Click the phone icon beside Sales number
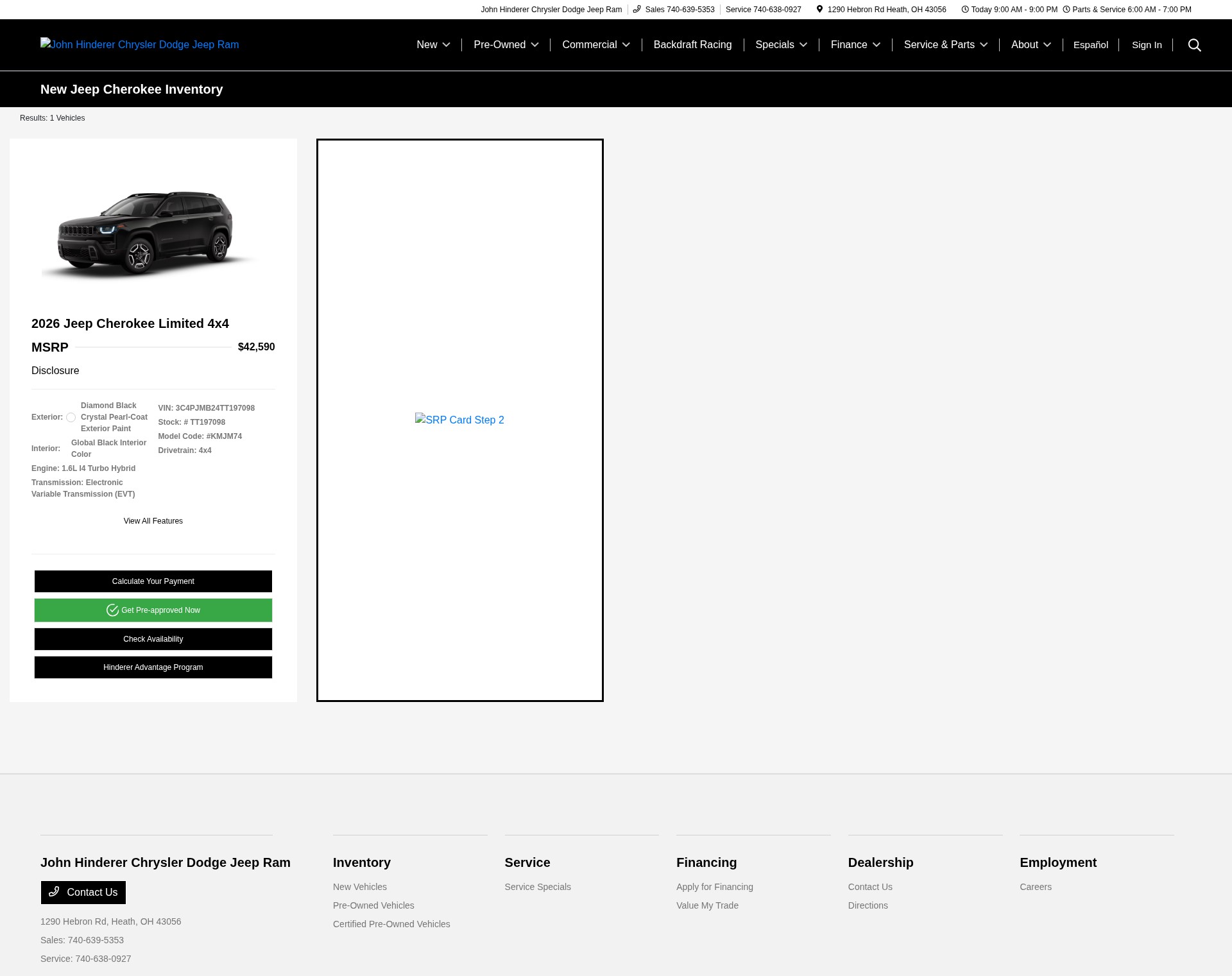Viewport: 1232px width, 976px height. tap(637, 9)
